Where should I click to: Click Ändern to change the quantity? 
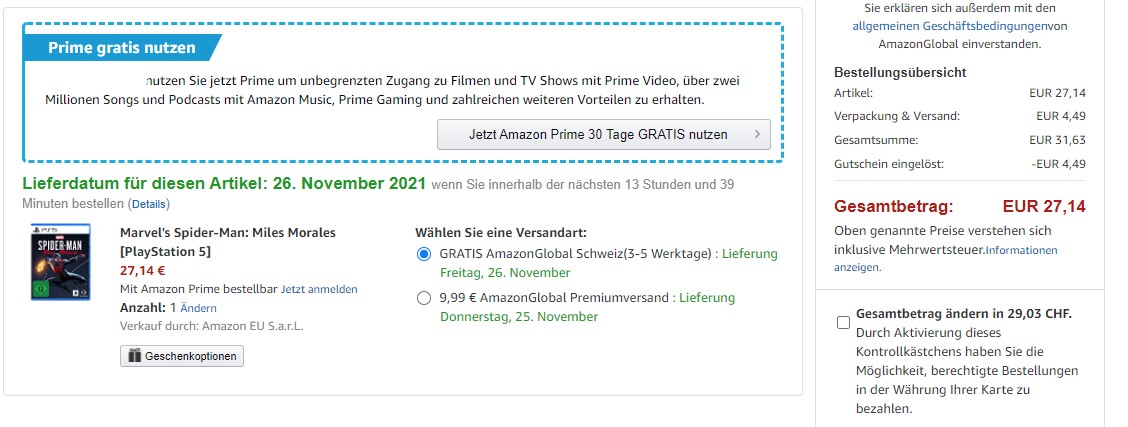(198, 308)
